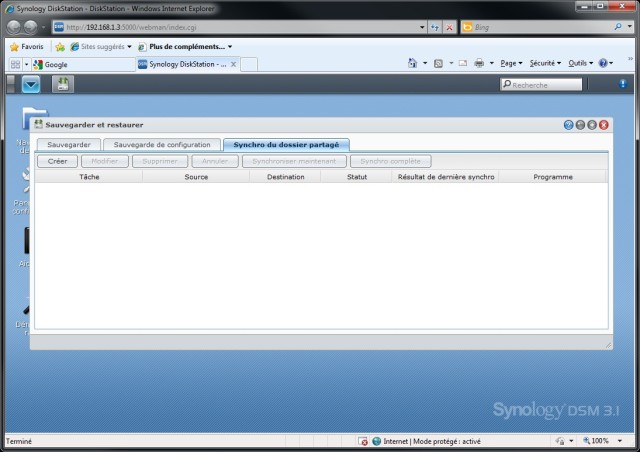This screenshot has height=452, width=640.
Task: Open the Page menu
Action: (511, 63)
